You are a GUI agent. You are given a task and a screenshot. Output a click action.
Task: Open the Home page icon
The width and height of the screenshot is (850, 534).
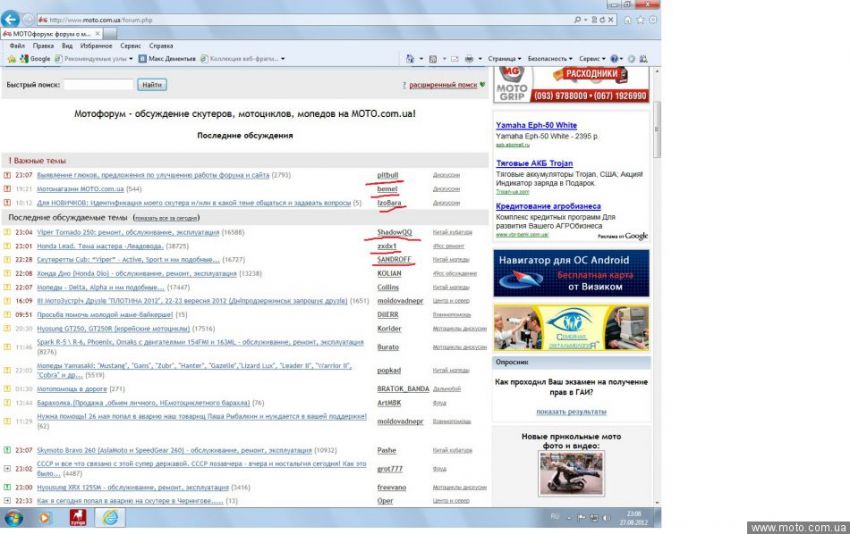(x=628, y=20)
